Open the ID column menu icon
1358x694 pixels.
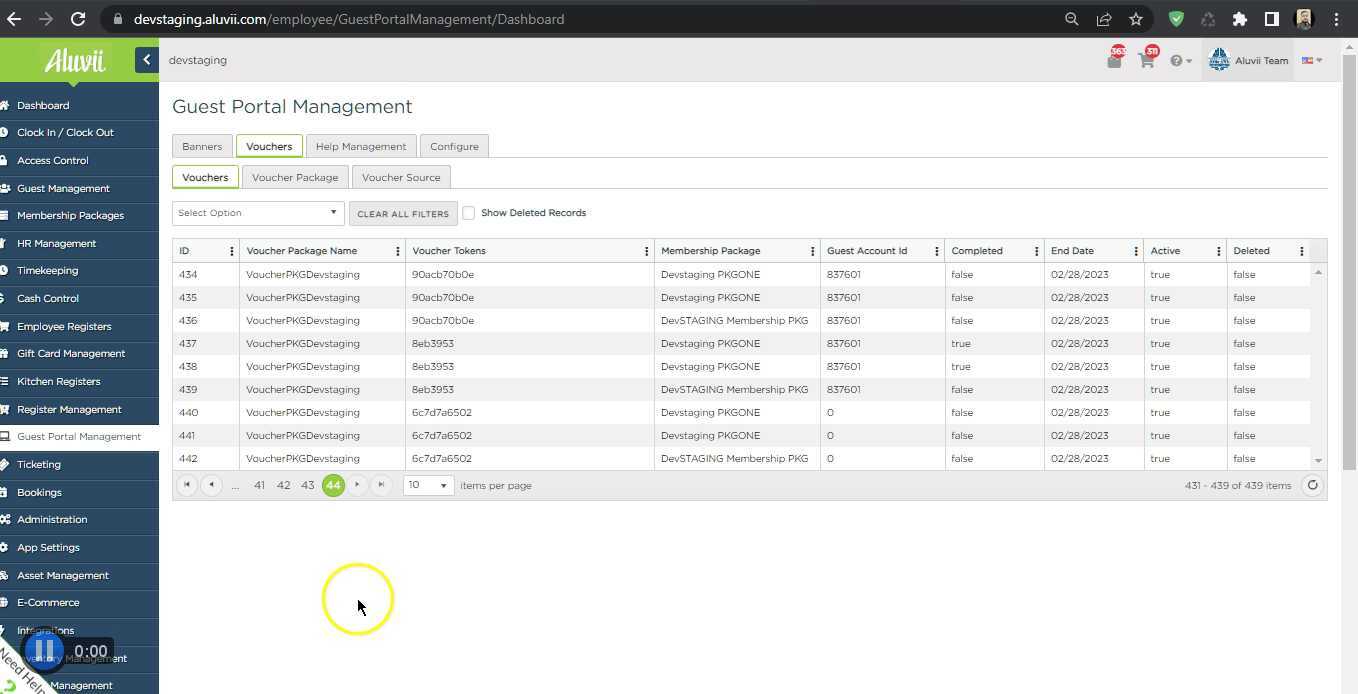click(232, 251)
